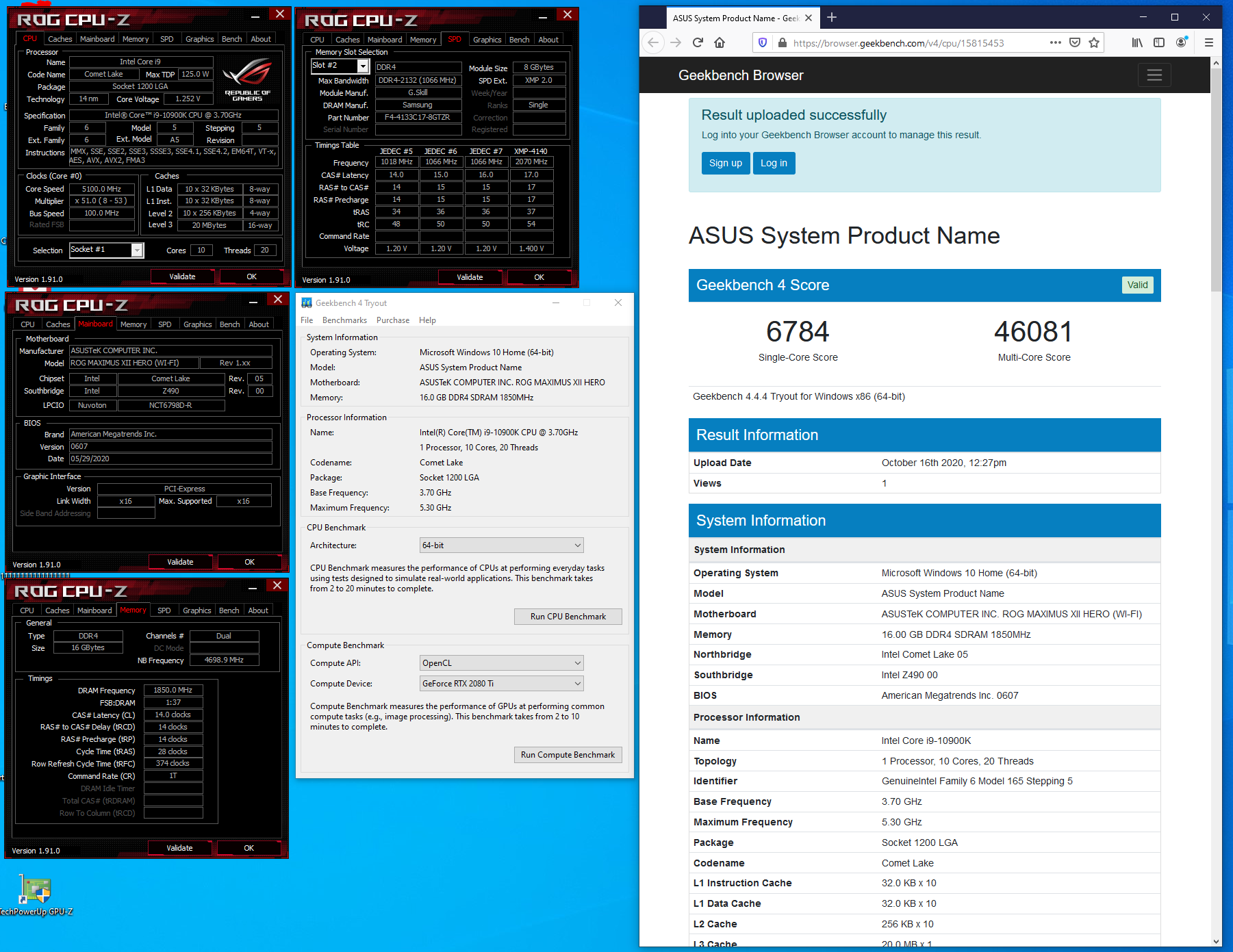This screenshot has height=952, width=1233.
Task: Close the ASUS System Product Name tab
Action: tap(809, 18)
